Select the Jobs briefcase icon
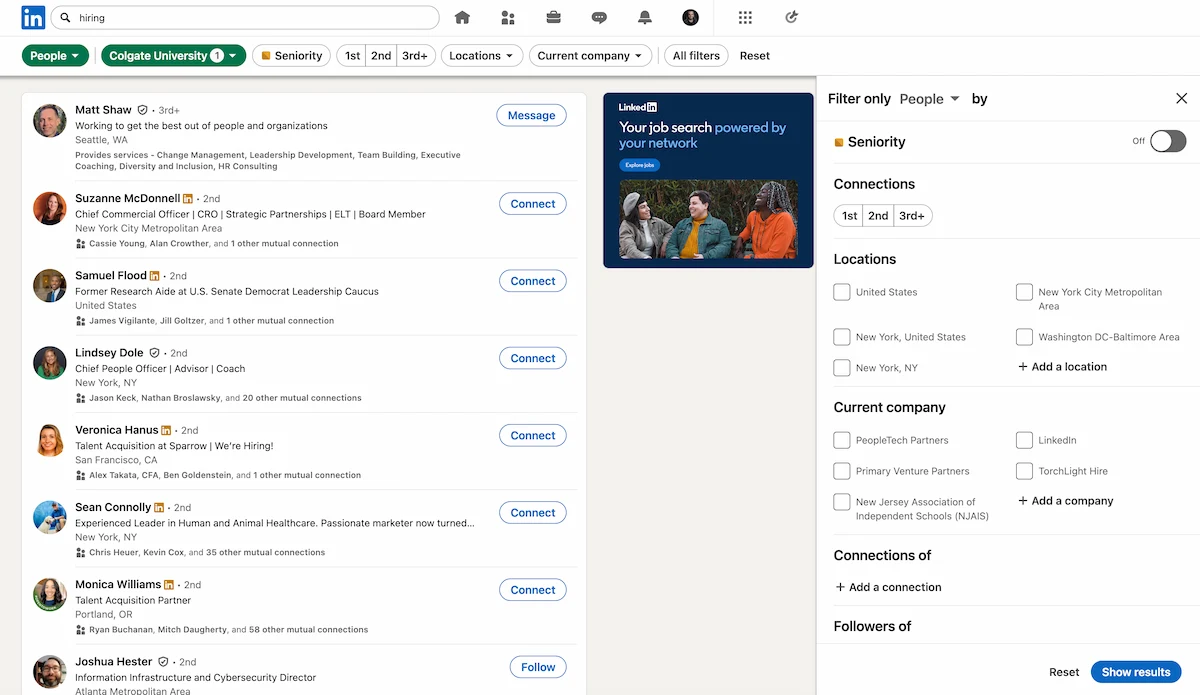 [553, 17]
